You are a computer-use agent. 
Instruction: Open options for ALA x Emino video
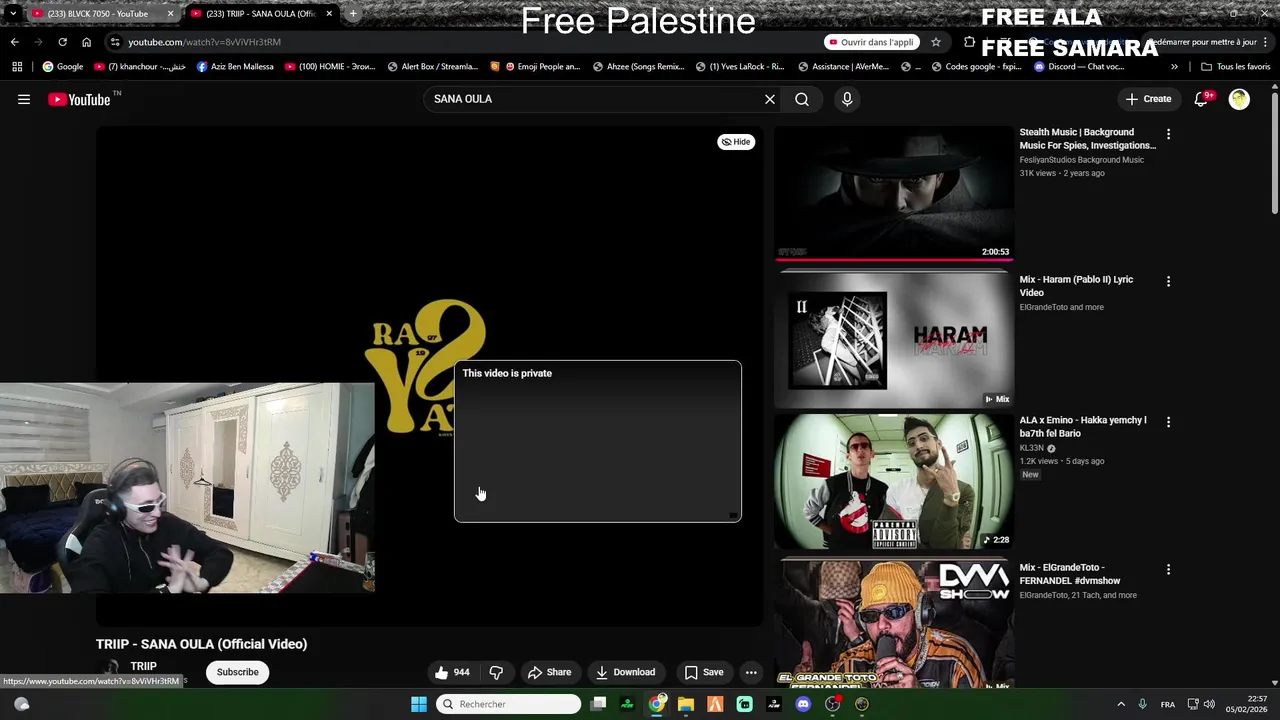tap(1168, 422)
